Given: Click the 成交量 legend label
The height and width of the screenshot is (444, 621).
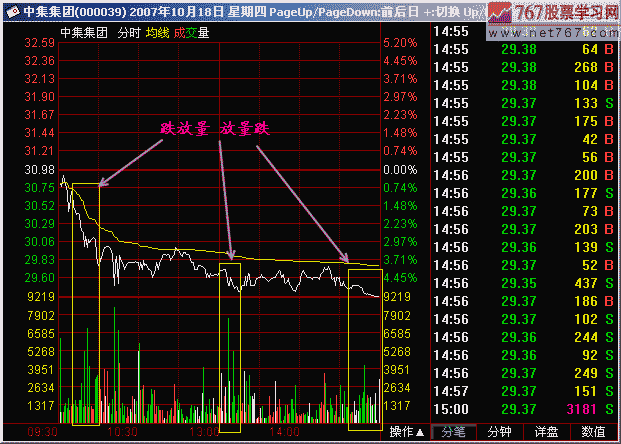Looking at the screenshot, I should coord(192,33).
